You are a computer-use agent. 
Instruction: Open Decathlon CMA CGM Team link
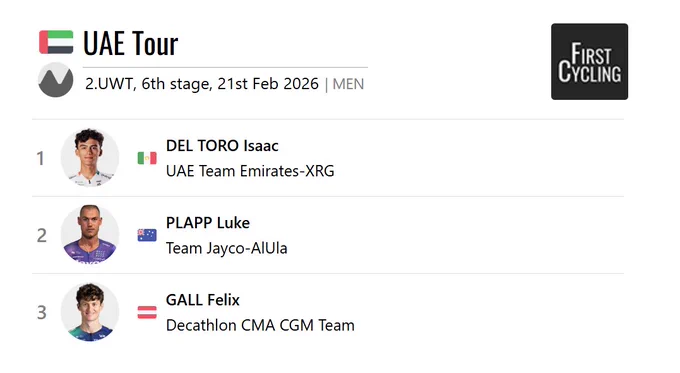pos(260,325)
